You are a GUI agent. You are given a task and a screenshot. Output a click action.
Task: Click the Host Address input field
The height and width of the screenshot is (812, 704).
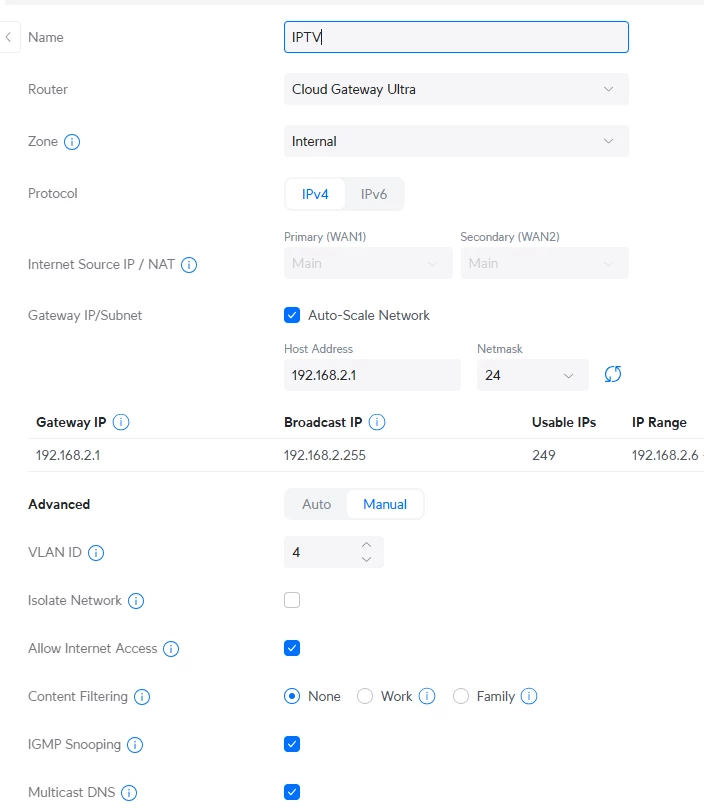[371, 375]
